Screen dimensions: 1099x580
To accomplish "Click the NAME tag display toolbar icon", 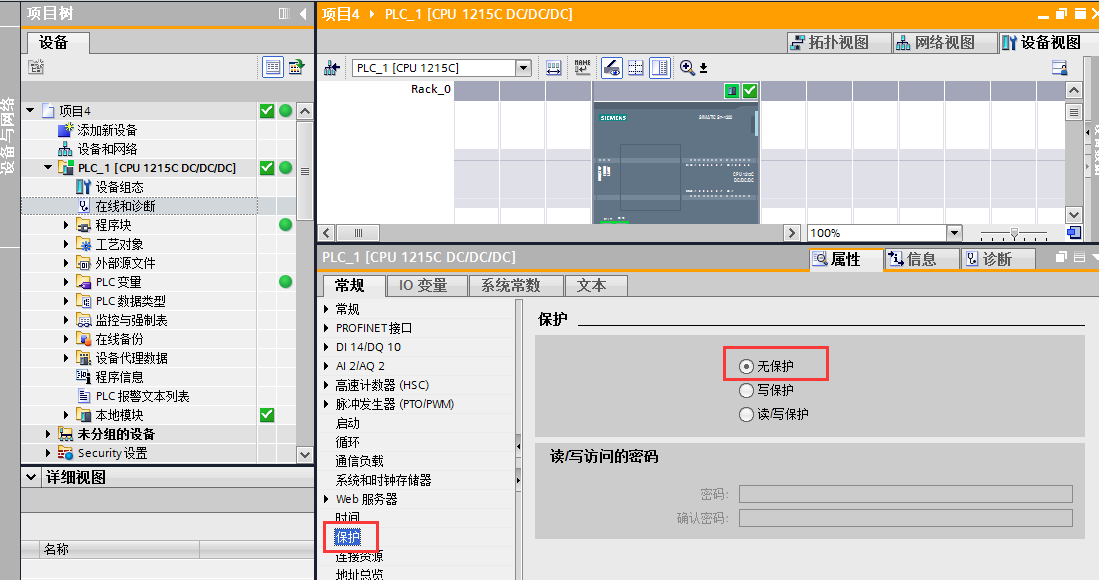I will [x=582, y=68].
